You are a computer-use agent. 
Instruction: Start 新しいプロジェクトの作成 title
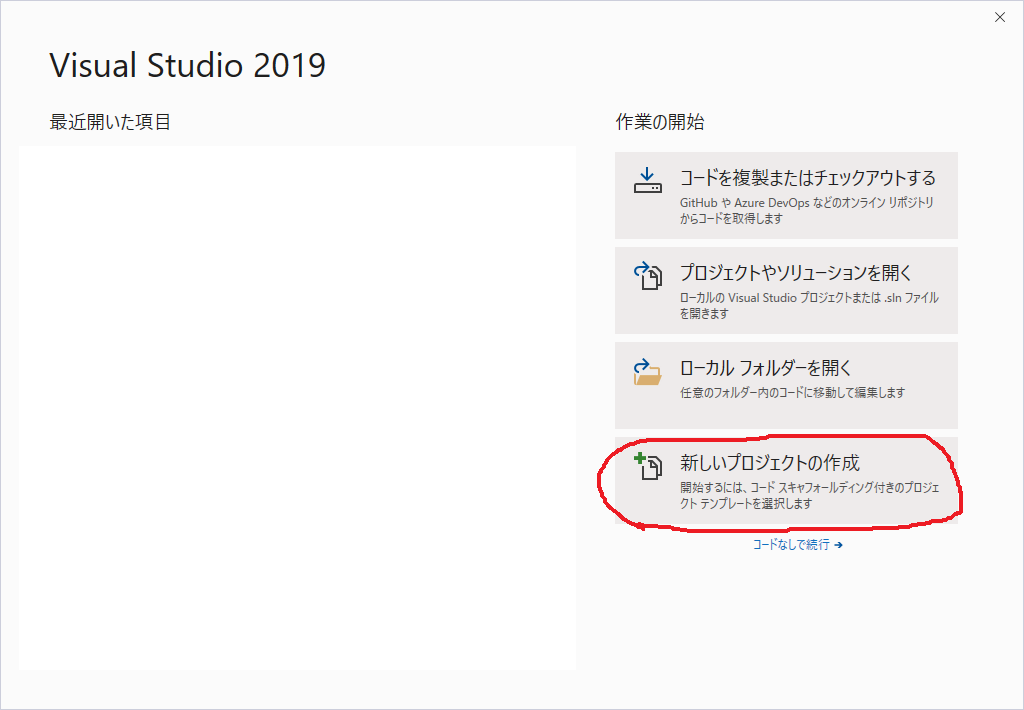click(x=769, y=463)
